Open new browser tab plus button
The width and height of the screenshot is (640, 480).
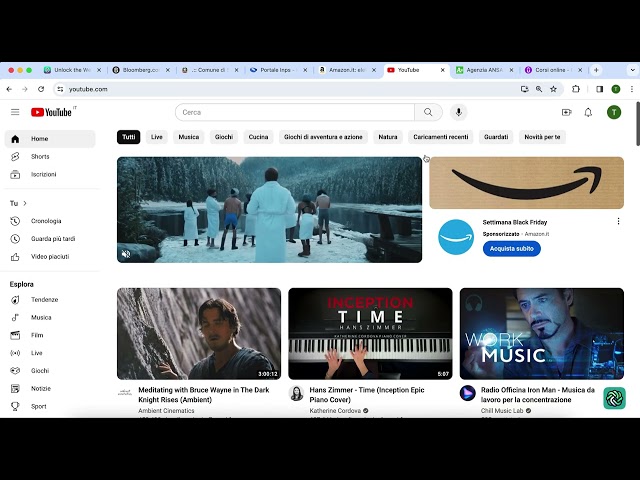pos(596,70)
